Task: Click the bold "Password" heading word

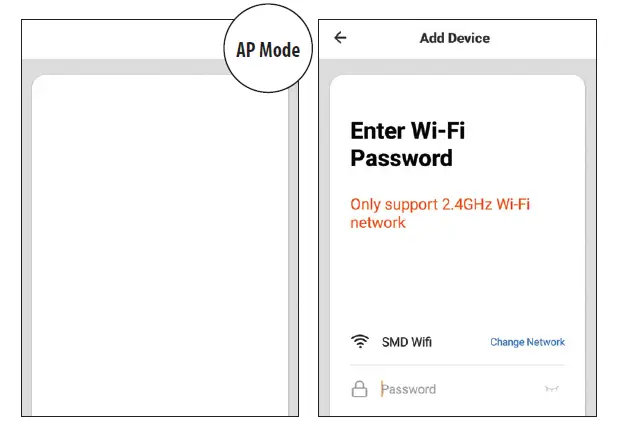Action: (401, 158)
